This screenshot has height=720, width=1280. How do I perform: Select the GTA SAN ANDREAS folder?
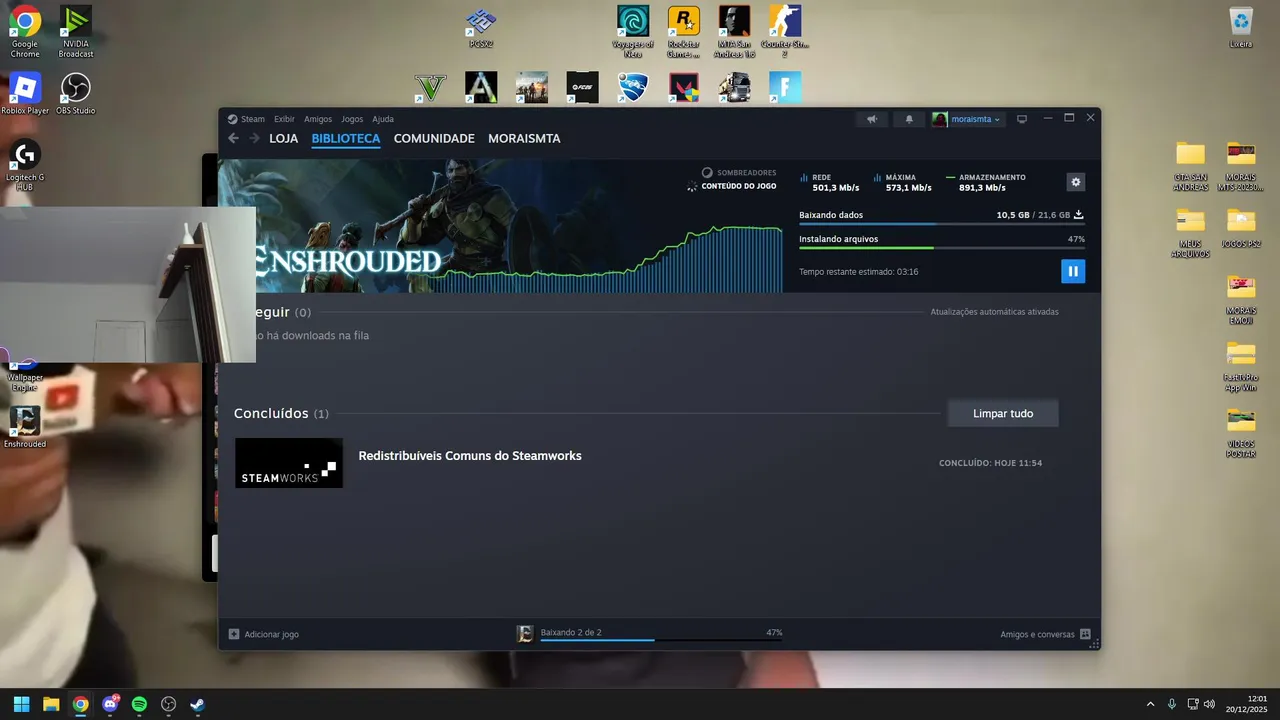(x=1190, y=166)
